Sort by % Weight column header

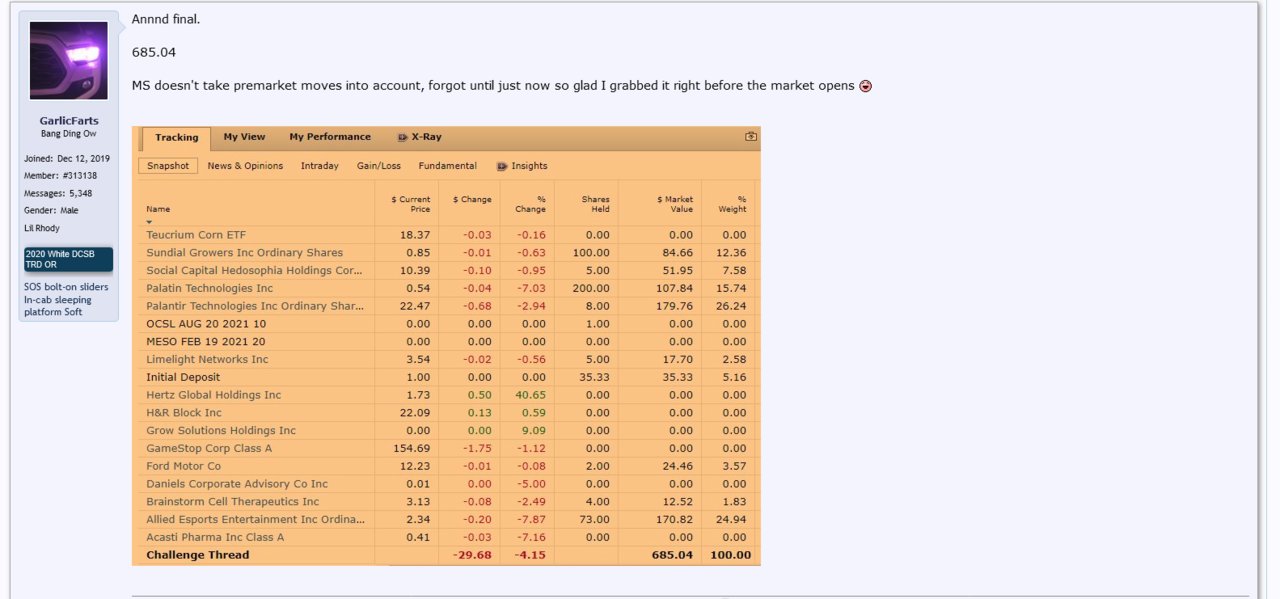[732, 204]
